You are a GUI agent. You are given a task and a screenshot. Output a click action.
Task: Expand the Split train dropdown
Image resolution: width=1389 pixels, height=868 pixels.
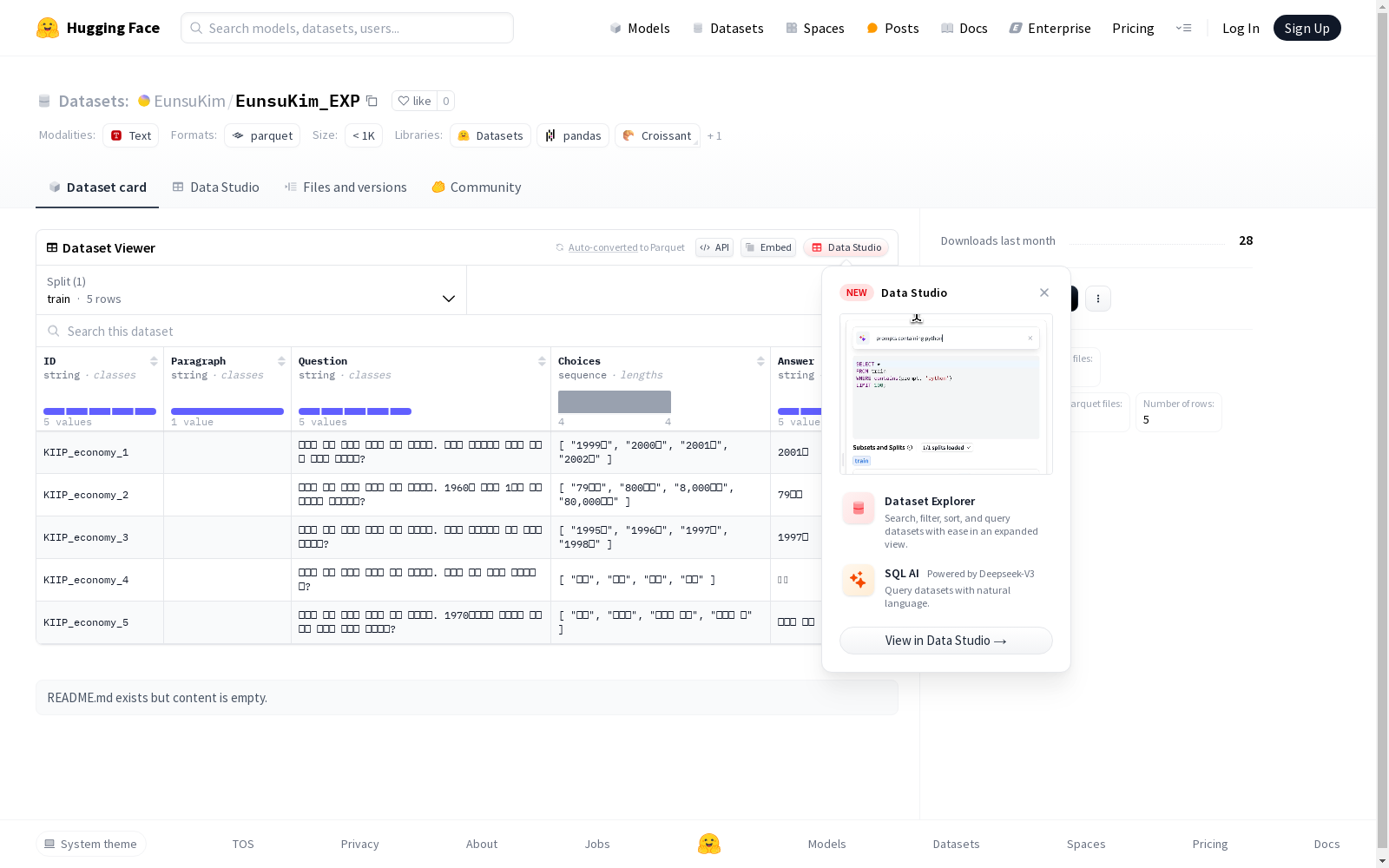[252, 290]
